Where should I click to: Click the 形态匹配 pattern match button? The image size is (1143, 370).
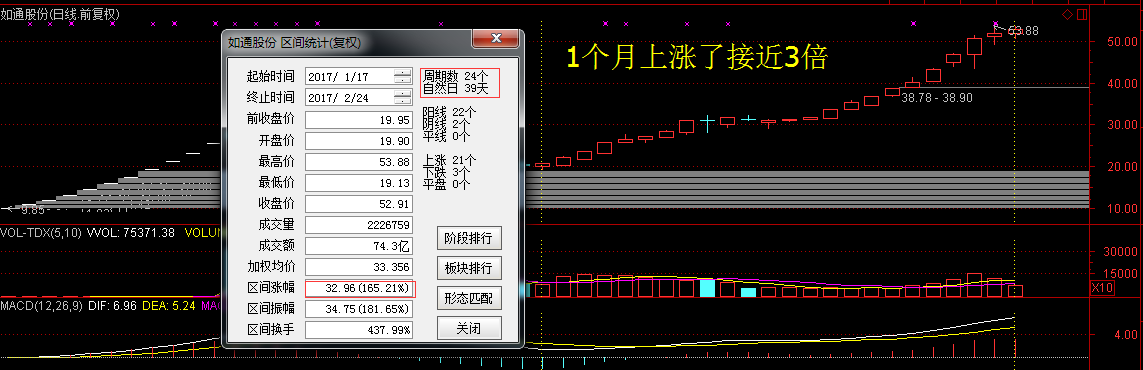click(469, 298)
